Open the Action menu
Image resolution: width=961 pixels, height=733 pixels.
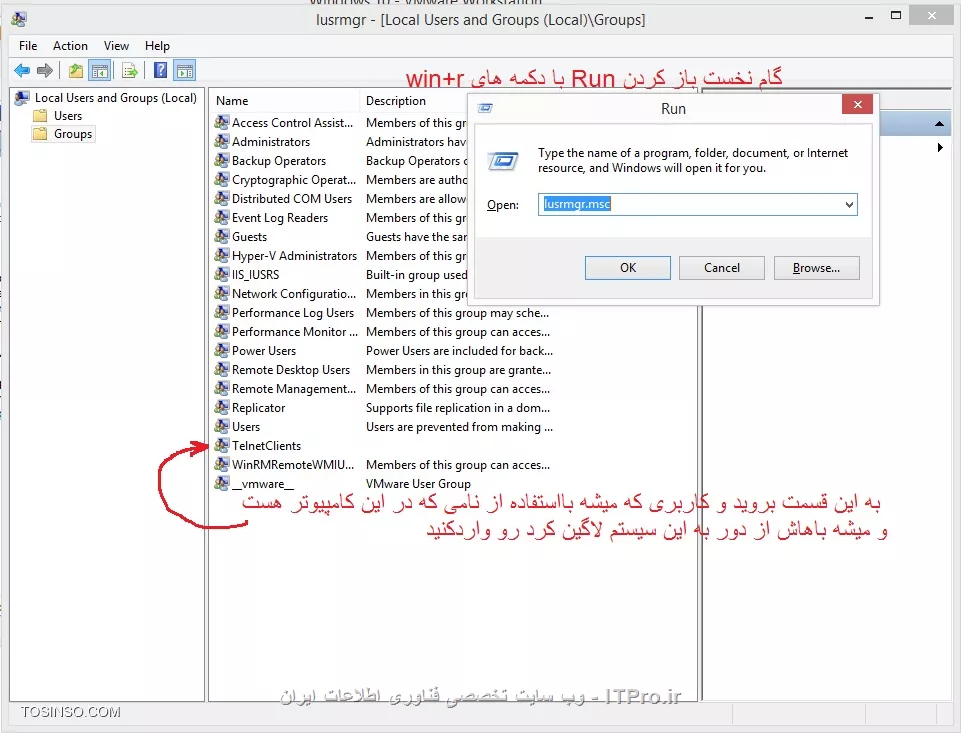pos(70,46)
